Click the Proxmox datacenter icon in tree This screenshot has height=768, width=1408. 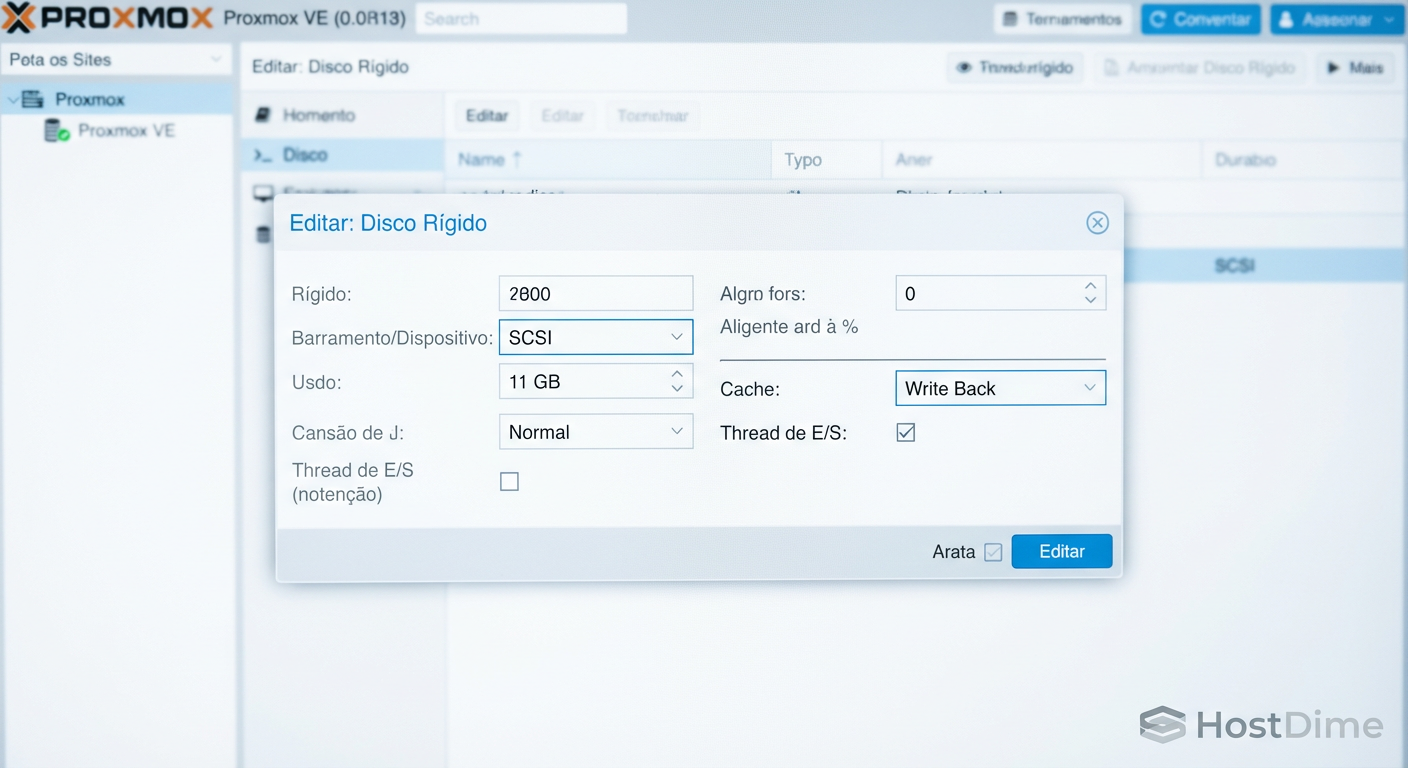[x=32, y=99]
